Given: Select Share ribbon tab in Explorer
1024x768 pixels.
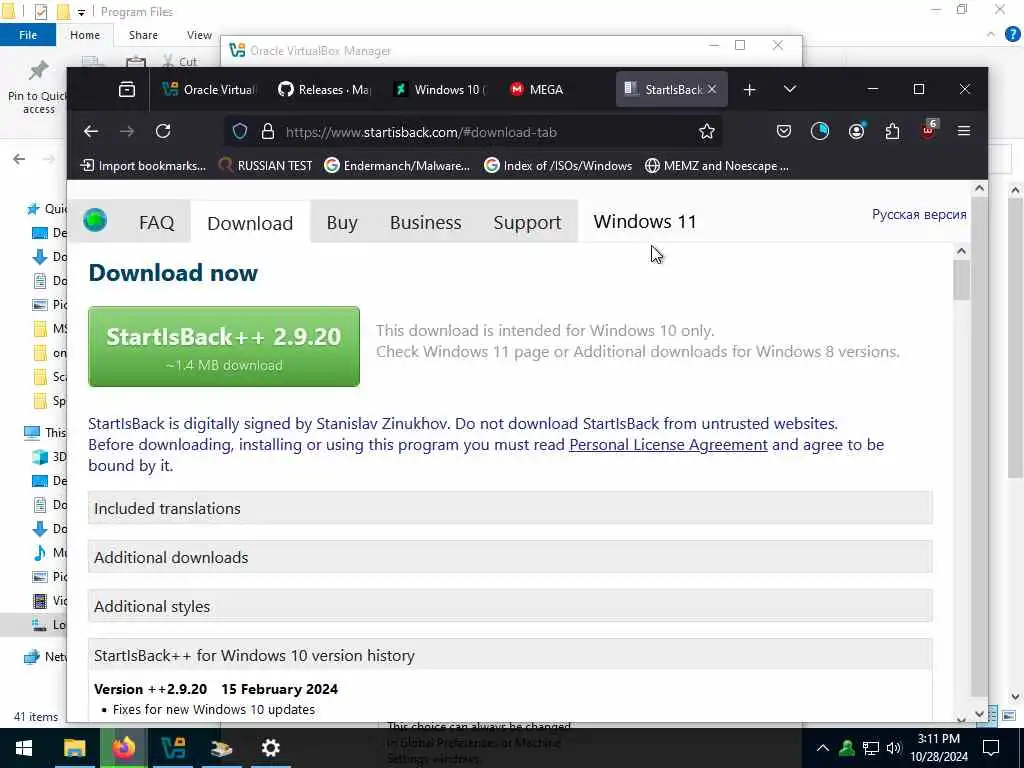Looking at the screenshot, I should pyautogui.click(x=143, y=35).
